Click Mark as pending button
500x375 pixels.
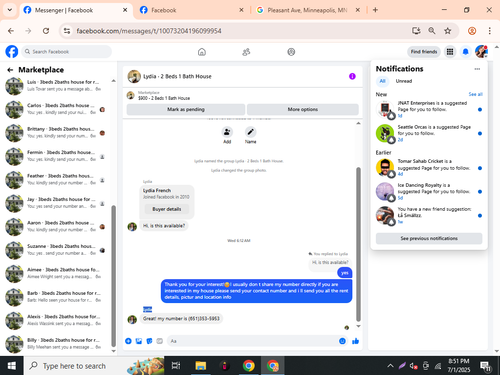[186, 109]
